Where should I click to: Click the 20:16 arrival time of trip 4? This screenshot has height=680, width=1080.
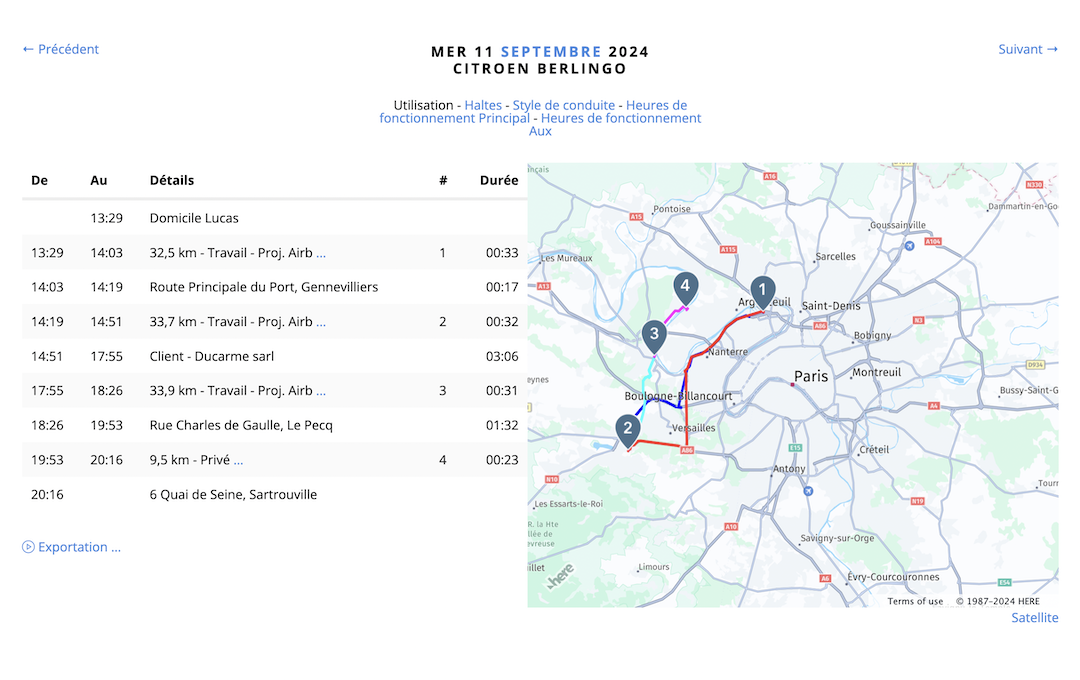106,460
